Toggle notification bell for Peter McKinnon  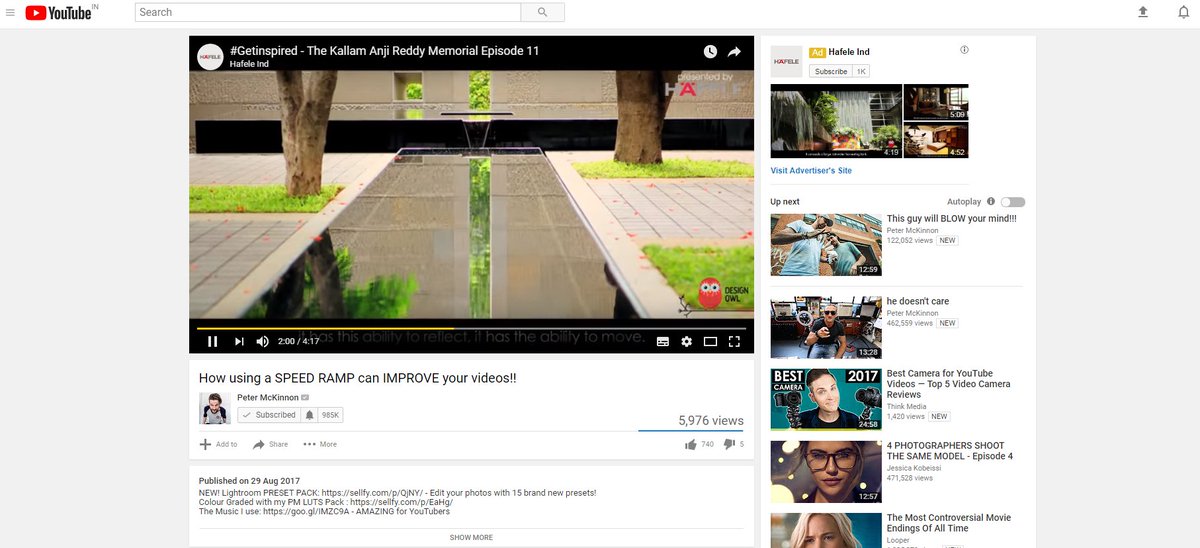tap(310, 415)
